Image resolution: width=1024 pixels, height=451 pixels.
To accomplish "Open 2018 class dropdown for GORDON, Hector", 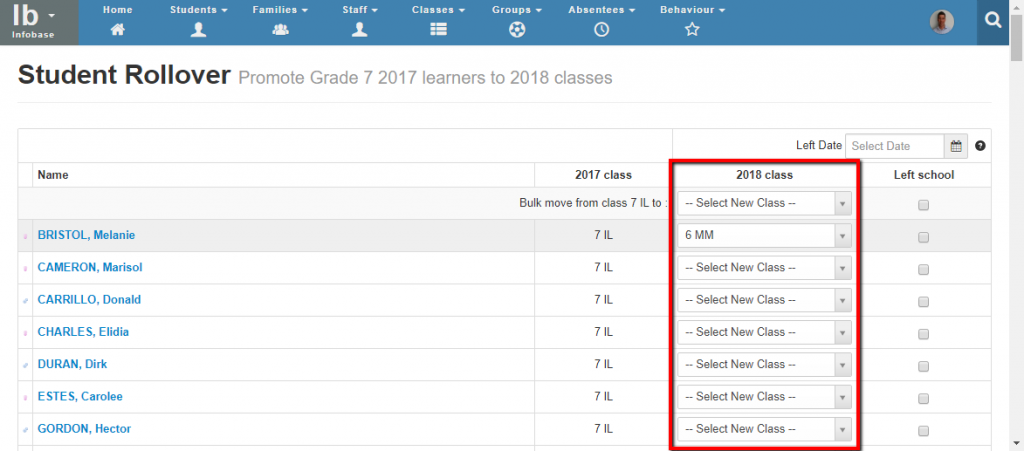I will (764, 429).
